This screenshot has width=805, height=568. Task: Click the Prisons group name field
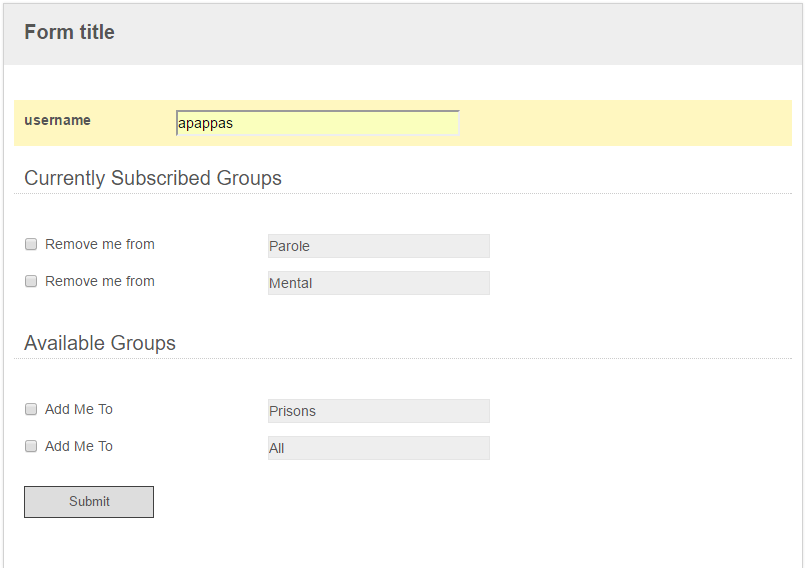[x=379, y=411]
